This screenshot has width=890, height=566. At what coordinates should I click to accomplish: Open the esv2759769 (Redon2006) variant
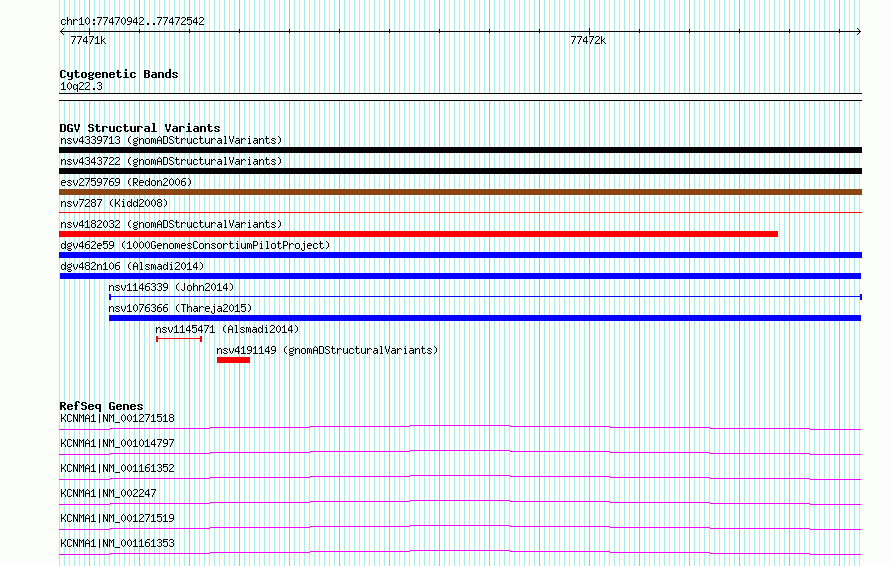[x=126, y=182]
